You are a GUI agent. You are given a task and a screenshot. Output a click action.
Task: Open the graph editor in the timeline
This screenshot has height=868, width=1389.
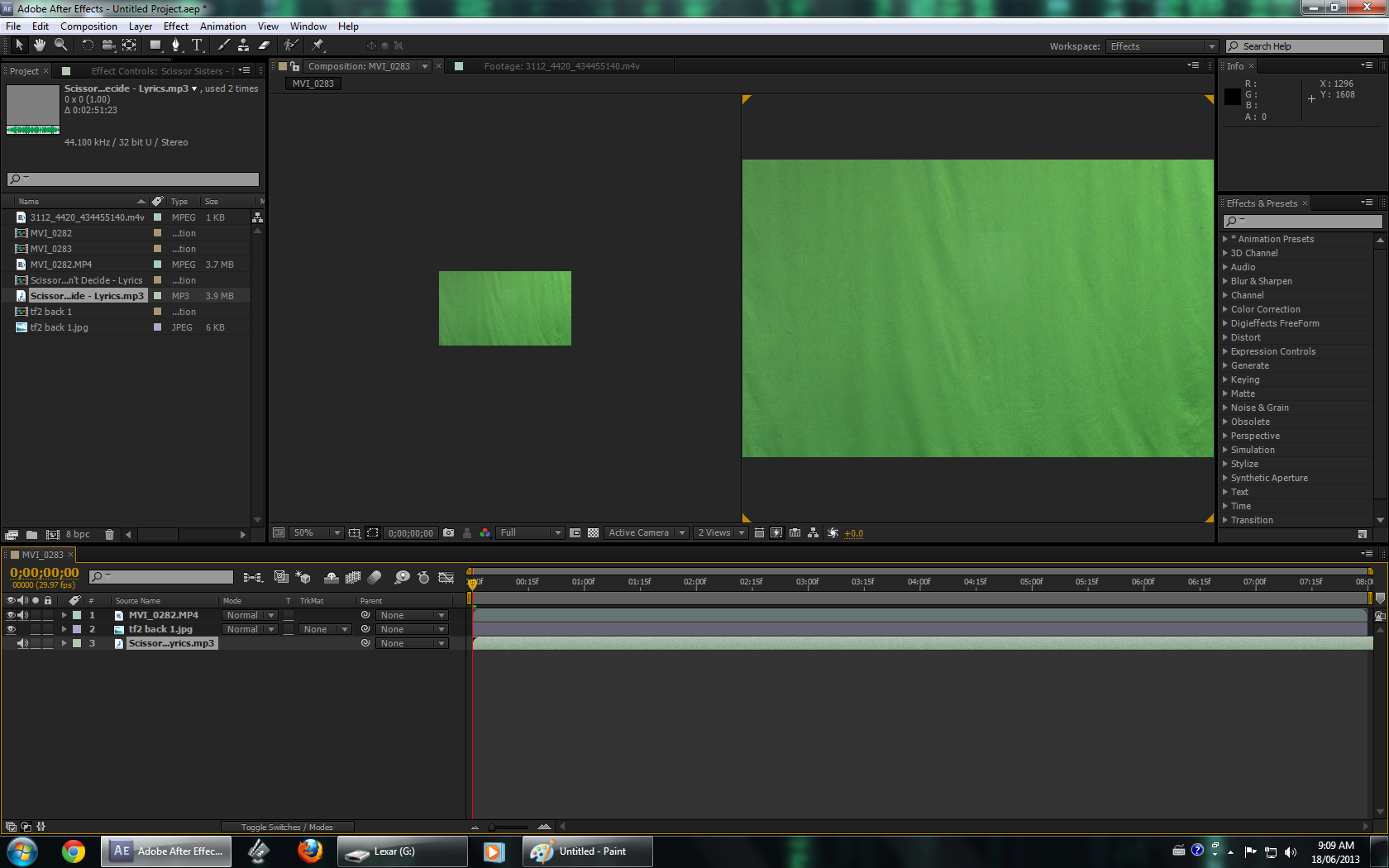446,578
